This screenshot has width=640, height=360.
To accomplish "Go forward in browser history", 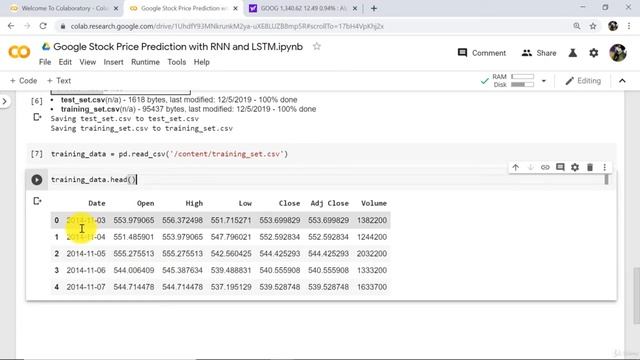I will 27,26.
